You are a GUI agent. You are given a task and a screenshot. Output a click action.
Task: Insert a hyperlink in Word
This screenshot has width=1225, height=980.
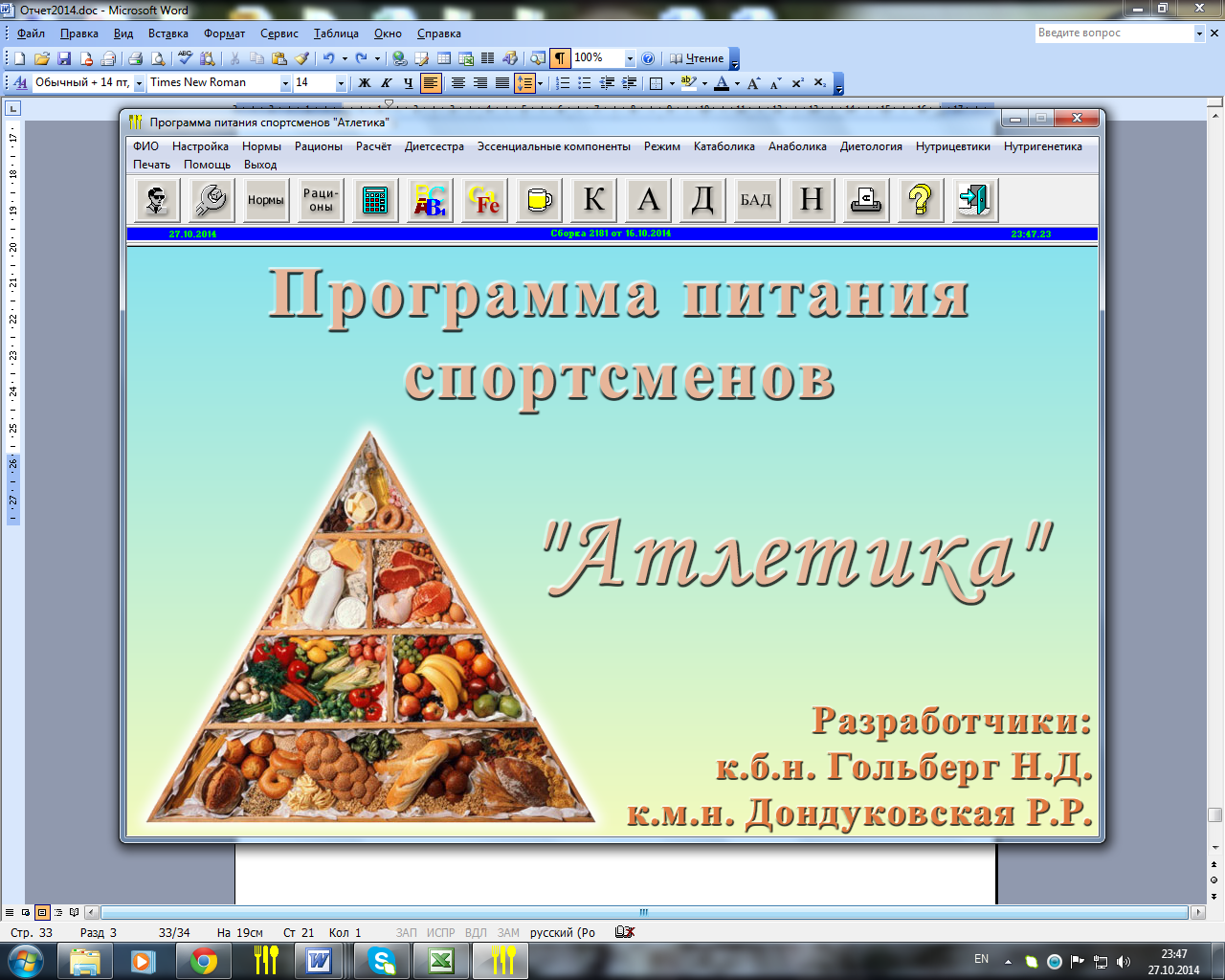point(399,58)
